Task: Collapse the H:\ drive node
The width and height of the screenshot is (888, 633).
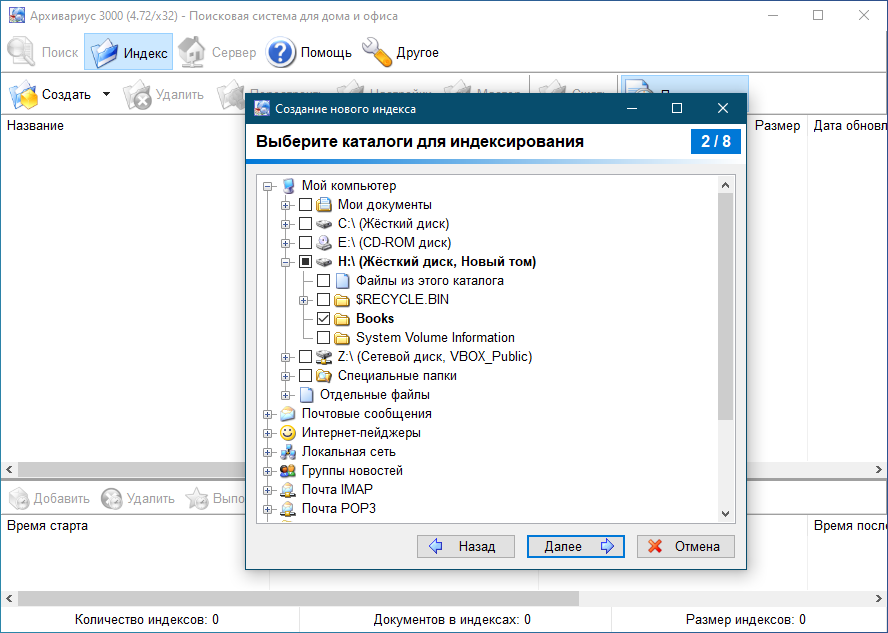Action: point(285,262)
